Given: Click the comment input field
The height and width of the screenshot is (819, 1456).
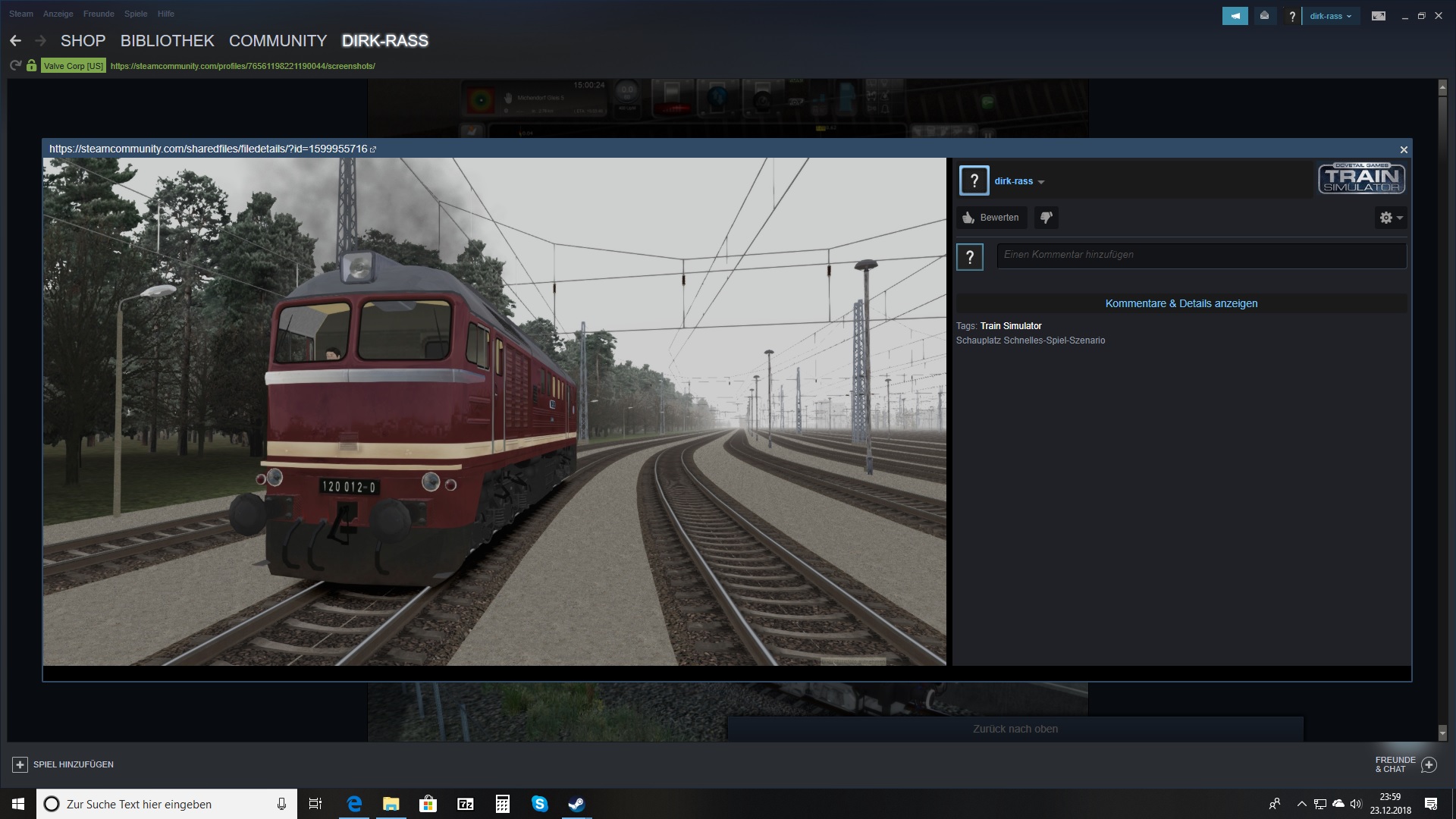Looking at the screenshot, I should (x=1201, y=255).
